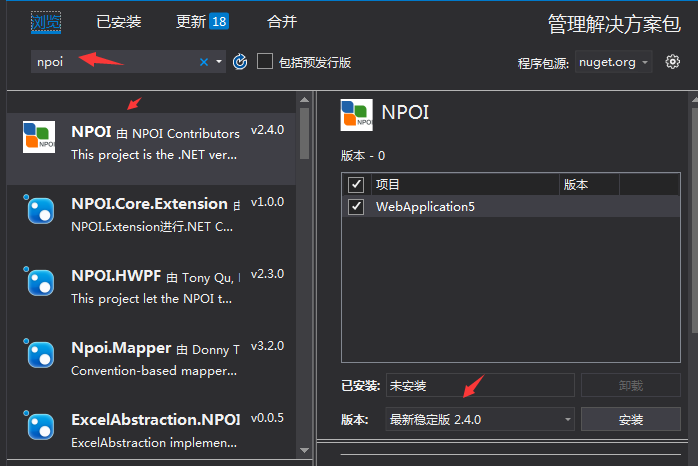Select the ExcelAbstraction.NPOI package icon
This screenshot has width=698, height=466.
pyautogui.click(x=39, y=426)
